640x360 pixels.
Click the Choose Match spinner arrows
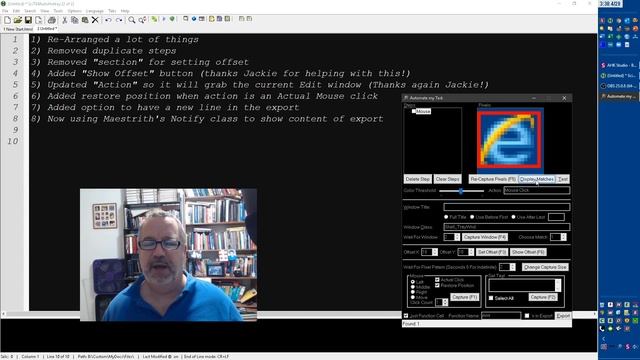tap(564, 237)
